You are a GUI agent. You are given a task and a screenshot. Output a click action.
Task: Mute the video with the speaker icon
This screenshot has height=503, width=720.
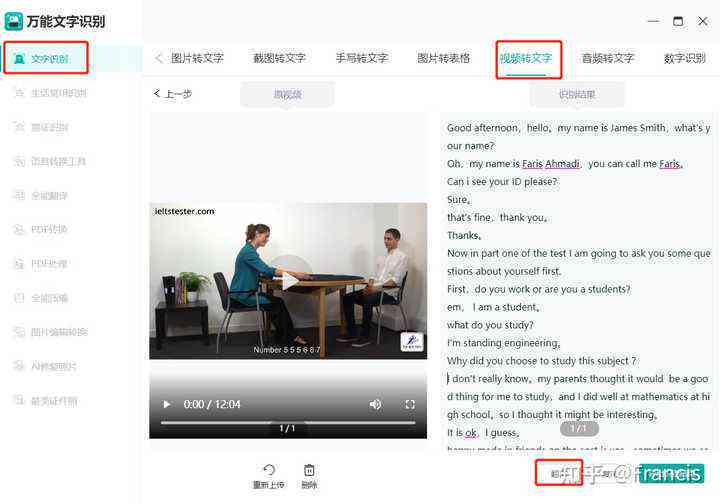point(375,404)
